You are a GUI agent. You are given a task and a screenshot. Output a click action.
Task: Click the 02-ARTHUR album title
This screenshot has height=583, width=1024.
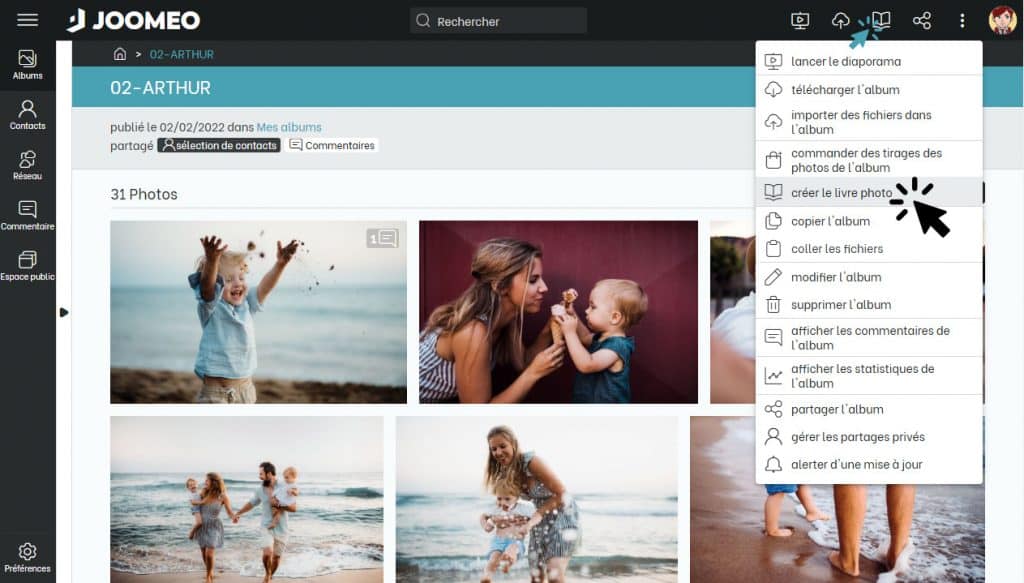(161, 87)
